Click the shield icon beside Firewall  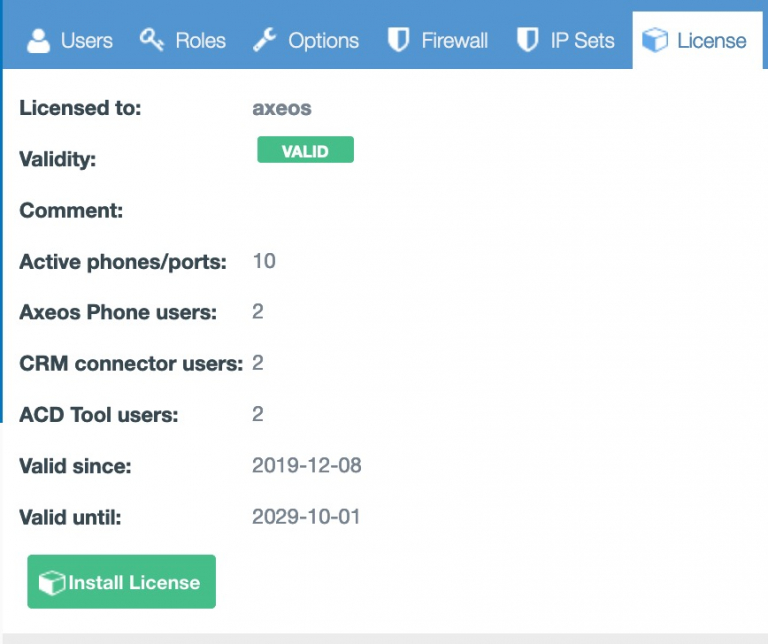[399, 40]
